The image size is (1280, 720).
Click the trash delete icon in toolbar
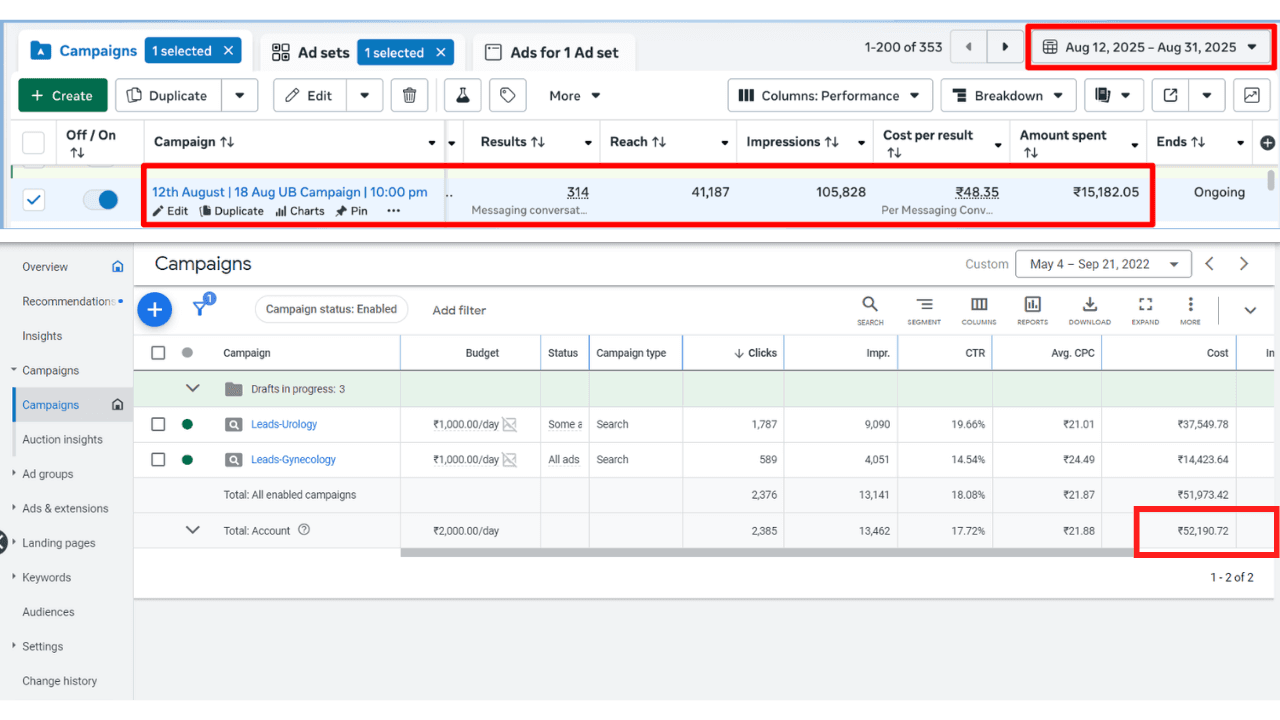click(409, 95)
